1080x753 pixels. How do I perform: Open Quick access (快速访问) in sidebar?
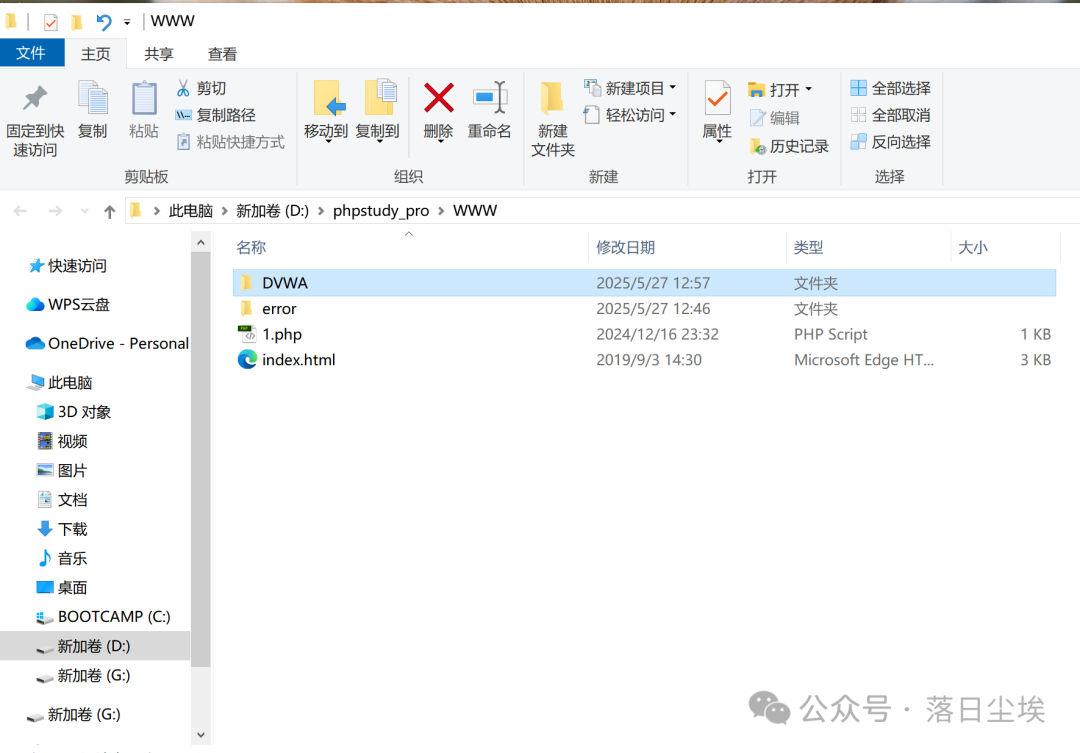pos(67,265)
